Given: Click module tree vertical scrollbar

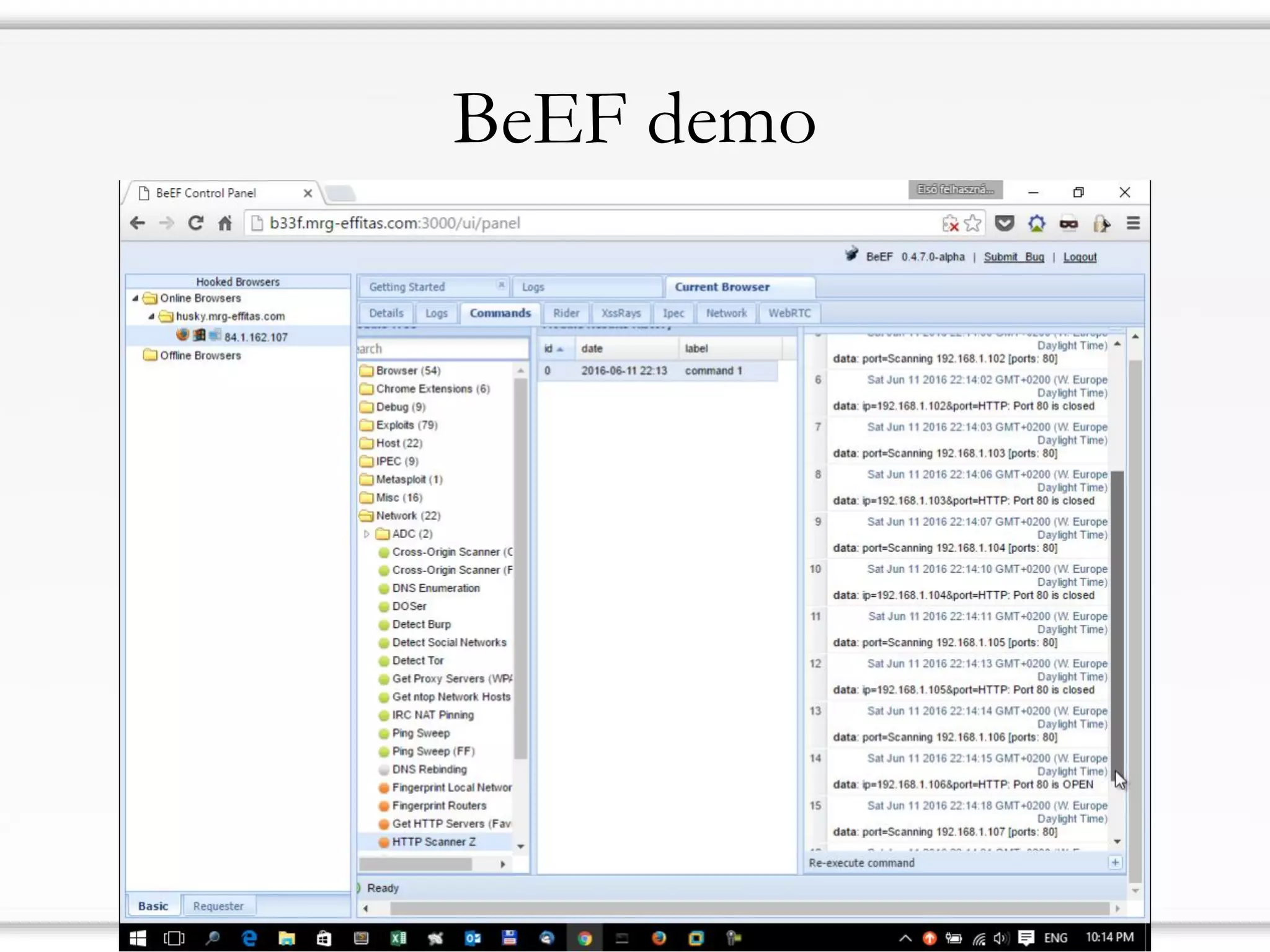Looking at the screenshot, I should pos(521,569).
